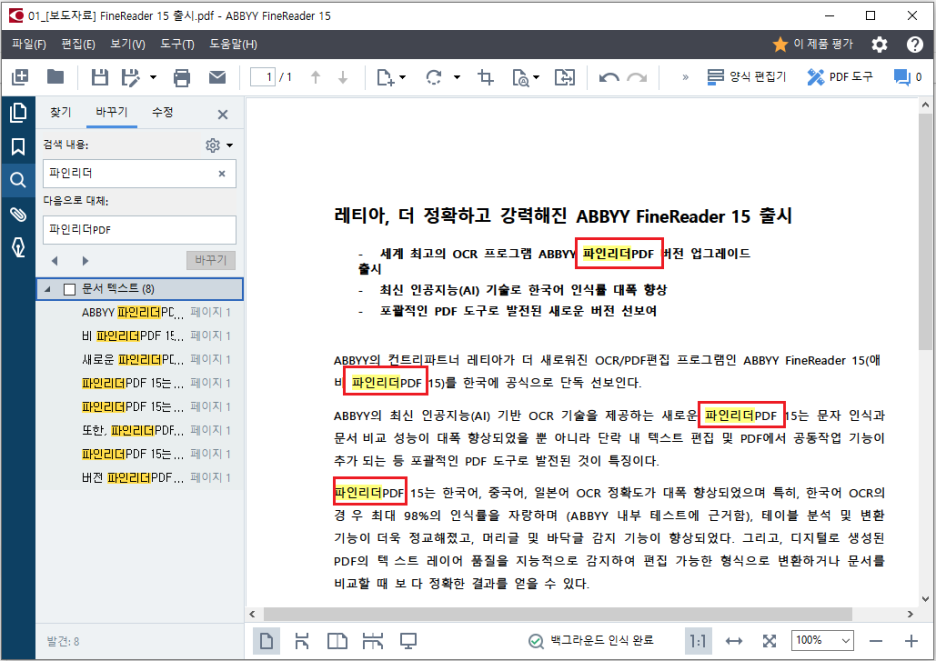Open the PDF 도구 tools
Image resolution: width=936 pixels, height=661 pixels.
[839, 77]
